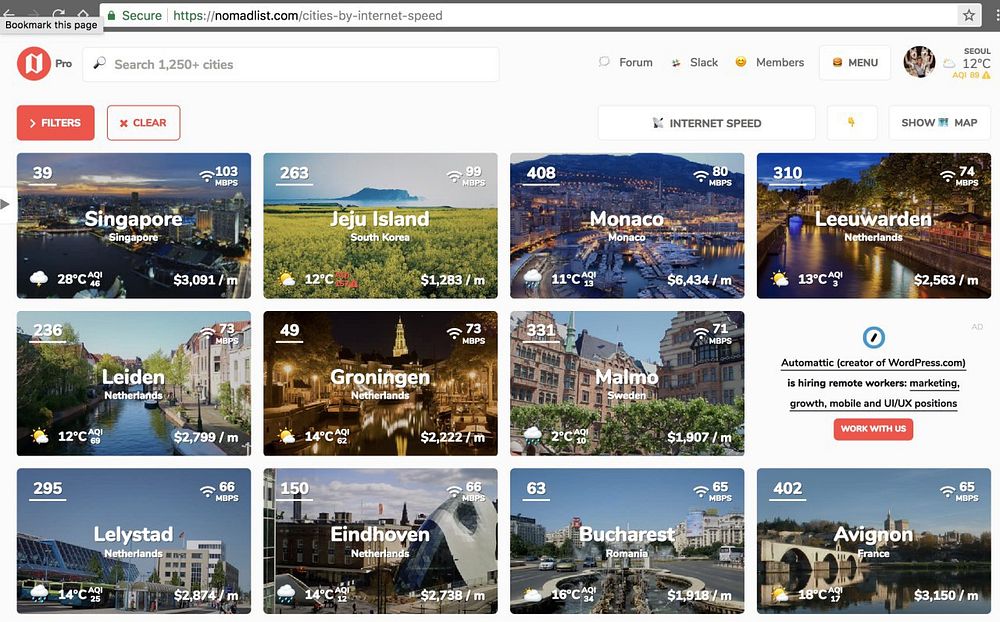The width and height of the screenshot is (1000, 622).
Task: Click the $1,918 / m price on Bucharest
Action: click(700, 595)
